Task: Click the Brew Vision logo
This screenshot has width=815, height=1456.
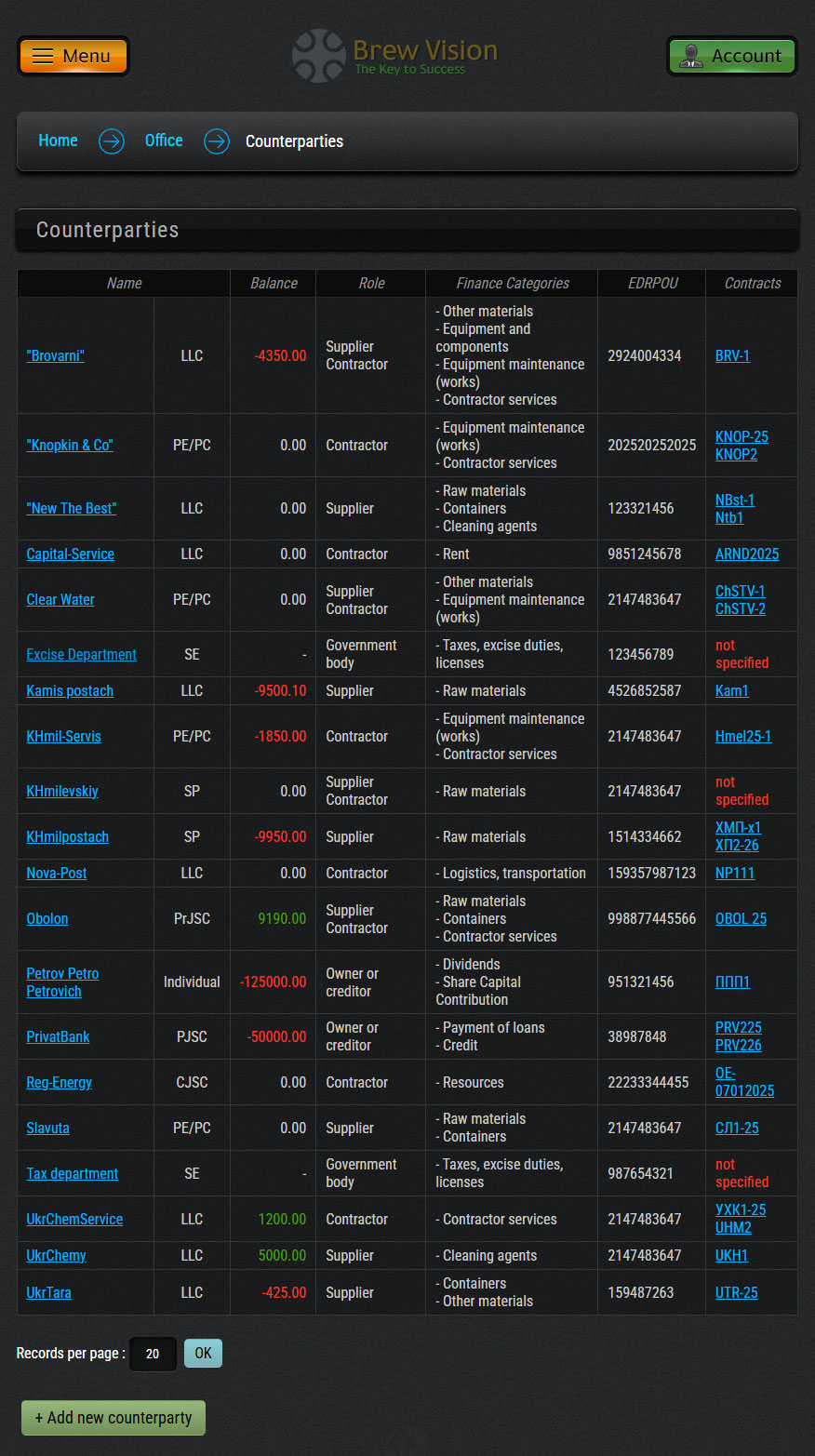Action: [x=396, y=56]
